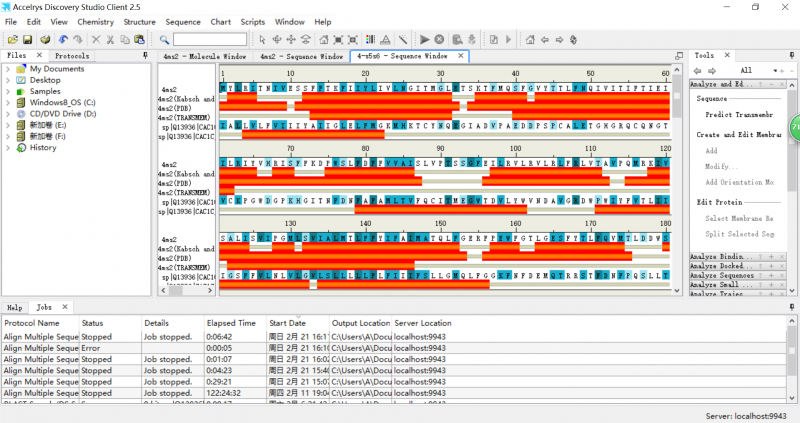
Task: Close the Files panel tab
Action: (x=39, y=55)
